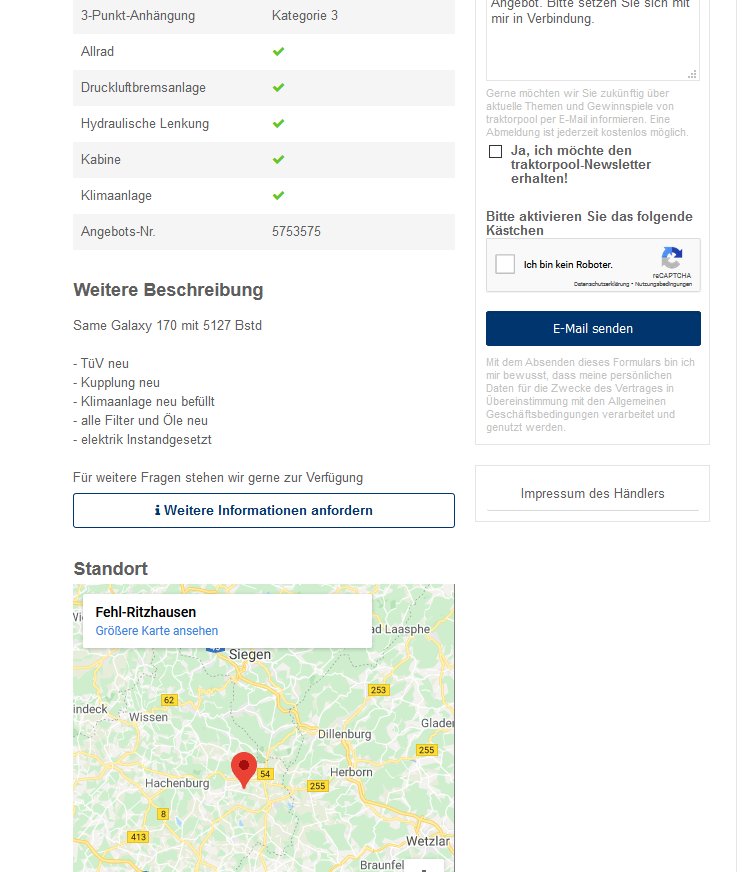Enable the traktorpool newsletter checkbox
Screen dimensions: 750x872
tap(495, 151)
